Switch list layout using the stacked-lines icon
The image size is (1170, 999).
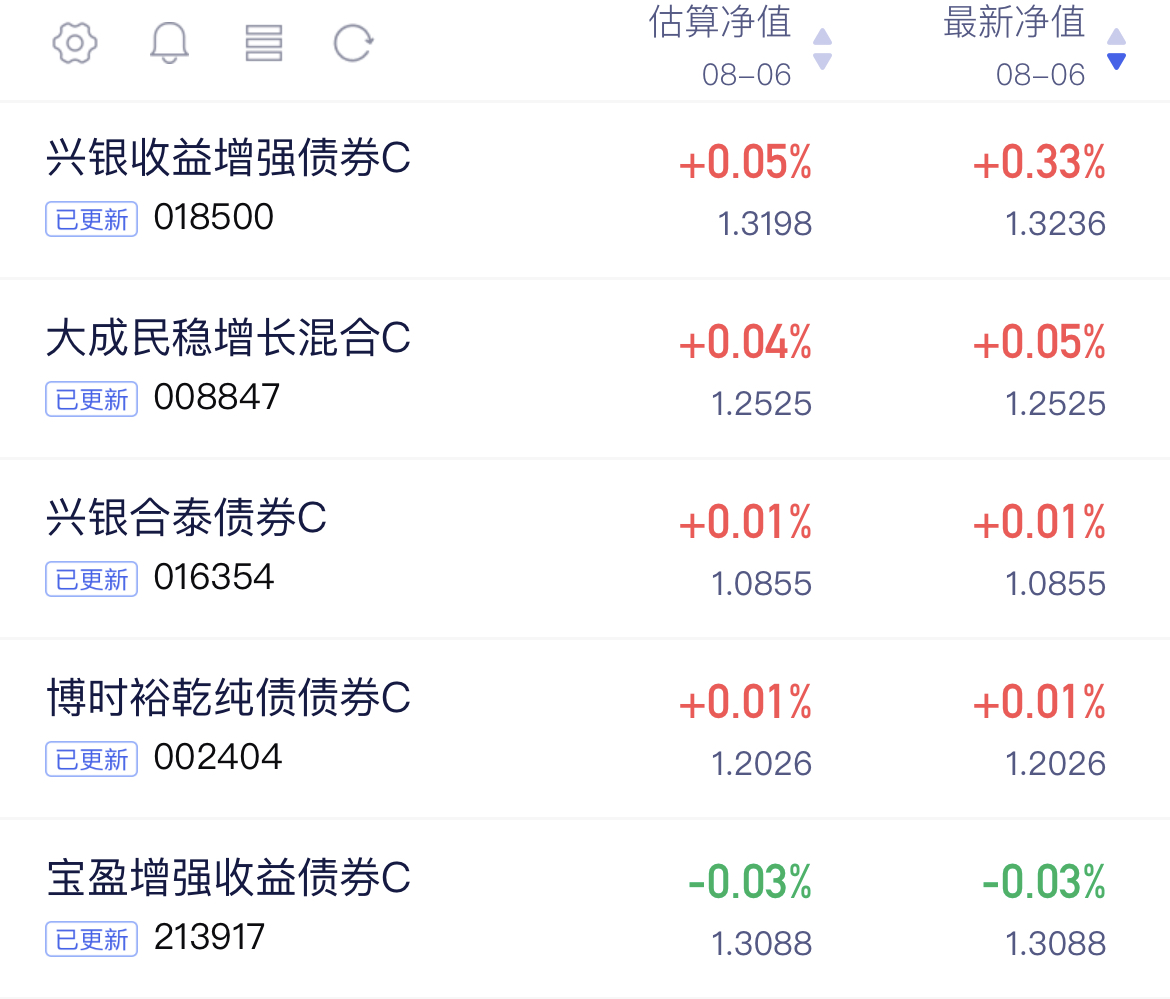[263, 43]
